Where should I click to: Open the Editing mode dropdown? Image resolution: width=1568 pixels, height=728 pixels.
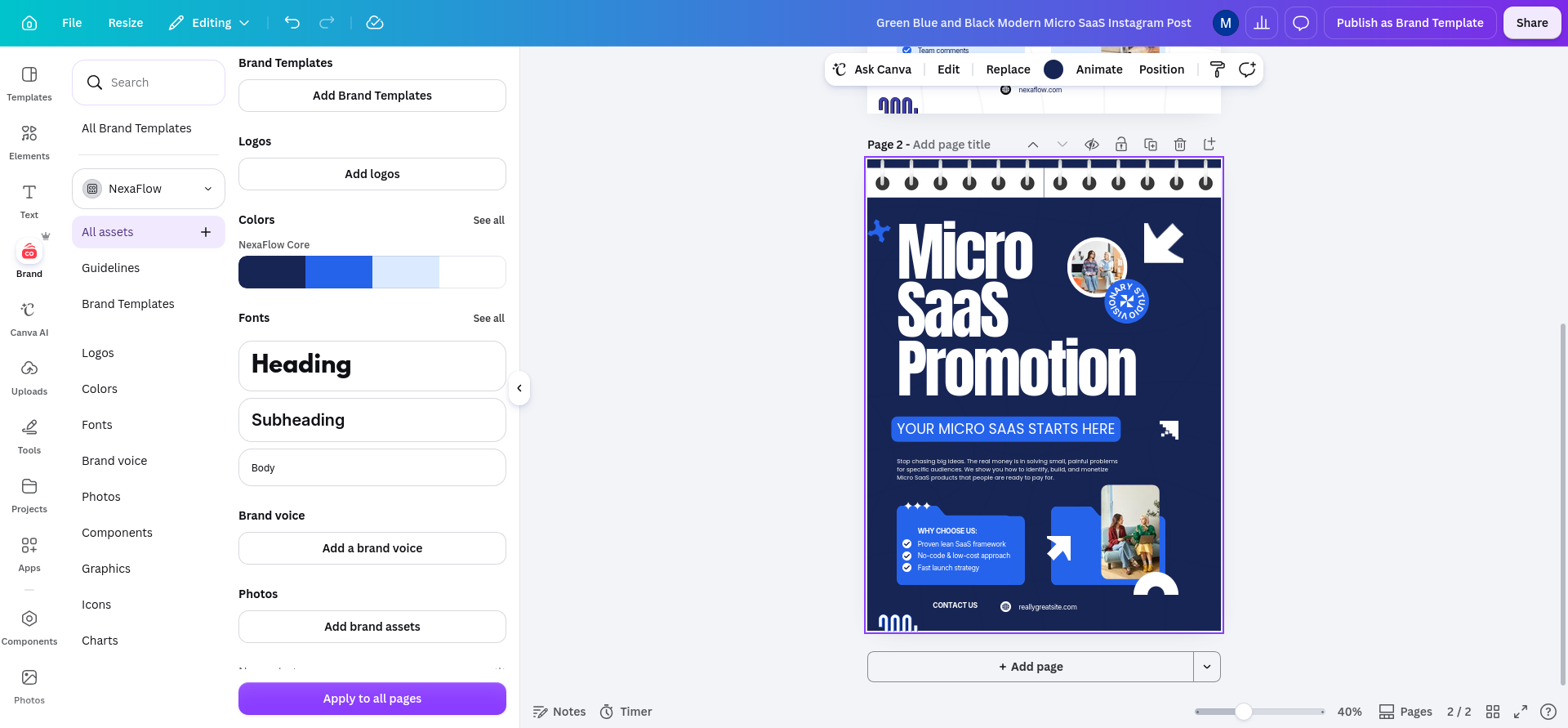[x=209, y=23]
